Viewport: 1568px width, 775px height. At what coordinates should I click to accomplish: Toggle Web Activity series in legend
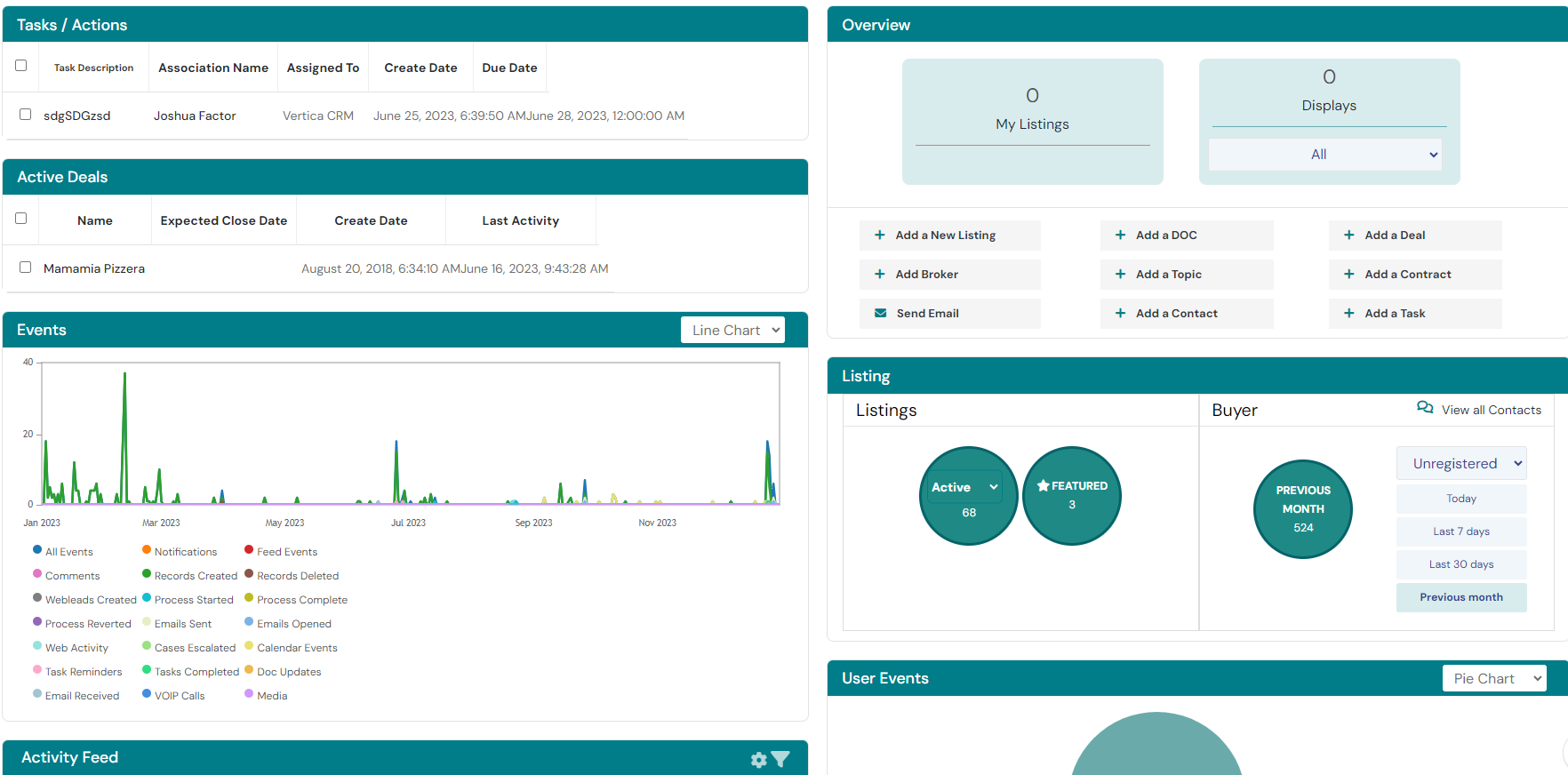(70, 648)
